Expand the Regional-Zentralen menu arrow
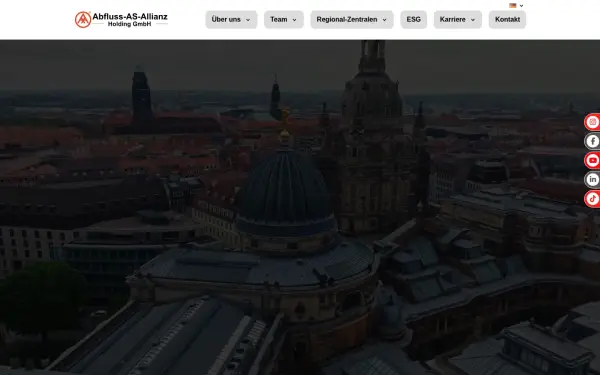This screenshot has width=600, height=375. click(x=385, y=20)
